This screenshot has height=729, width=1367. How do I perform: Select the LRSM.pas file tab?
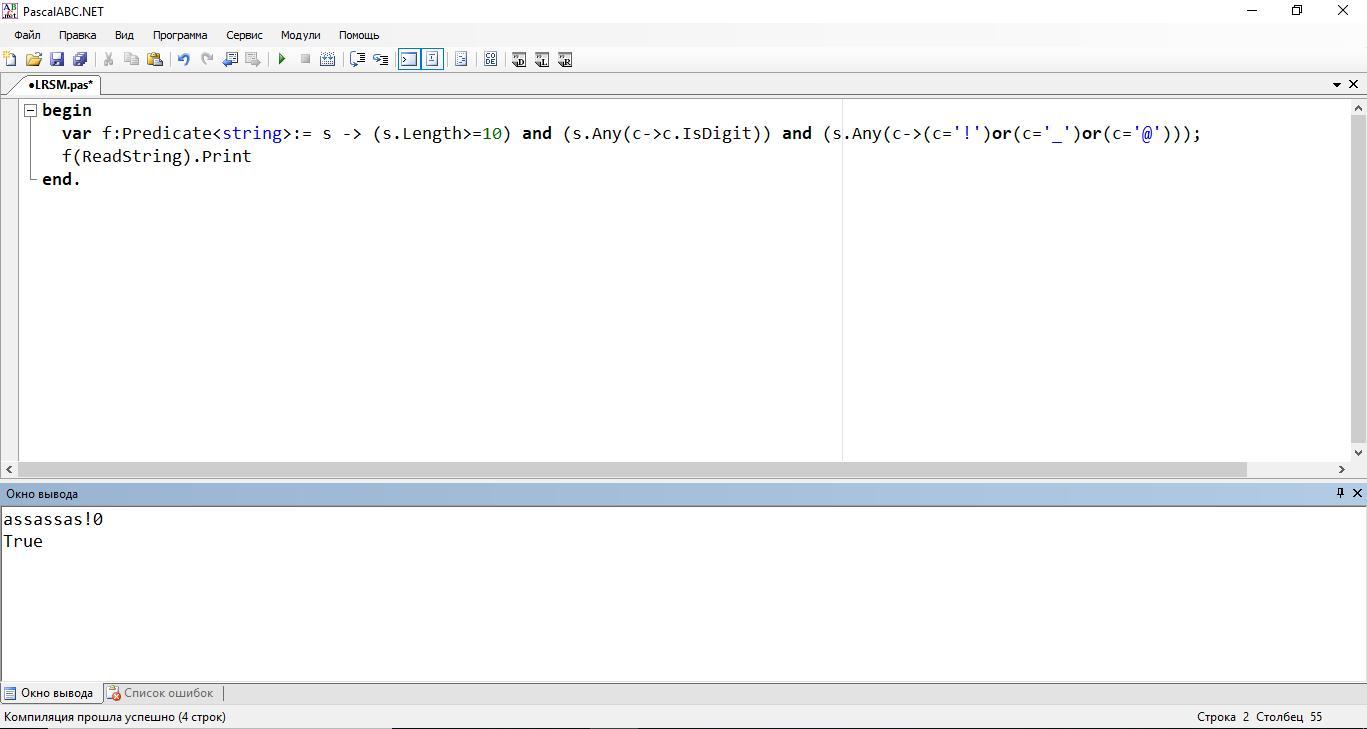59,85
